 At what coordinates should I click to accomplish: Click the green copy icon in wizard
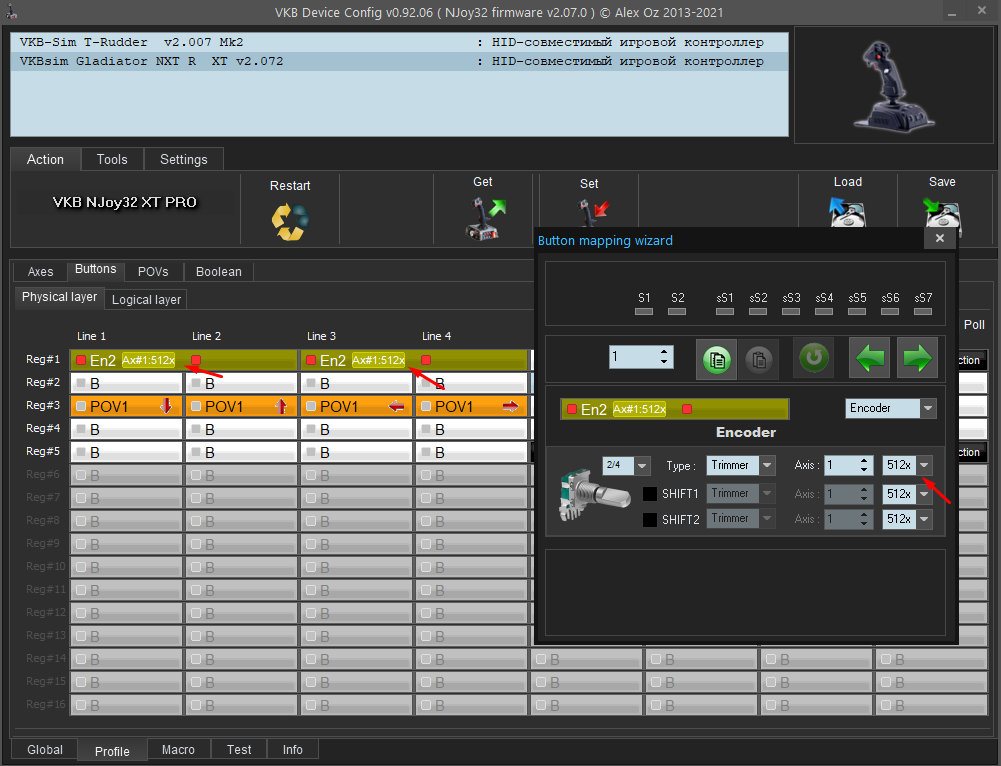point(716,359)
